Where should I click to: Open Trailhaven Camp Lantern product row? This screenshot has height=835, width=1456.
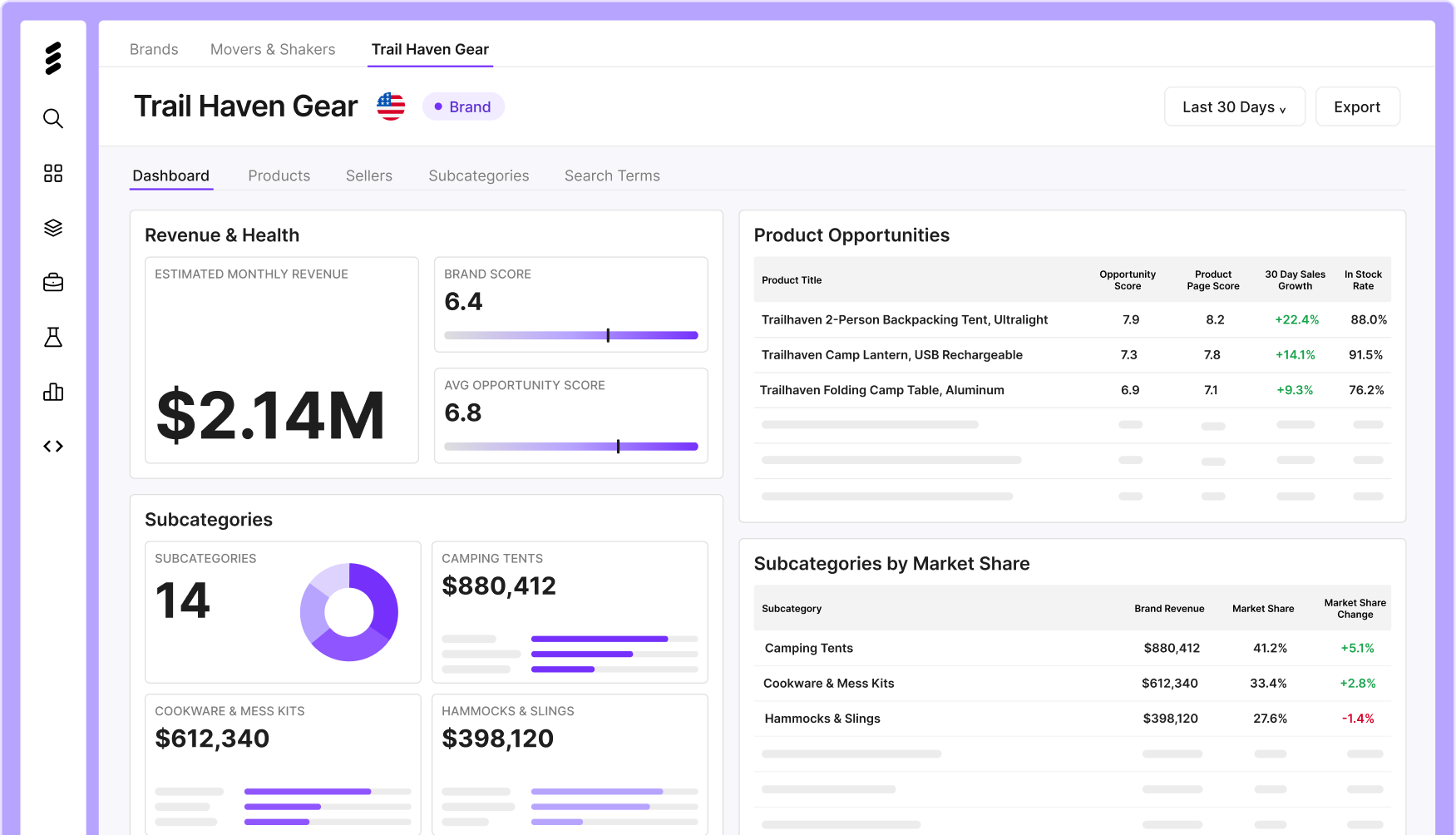click(1073, 355)
